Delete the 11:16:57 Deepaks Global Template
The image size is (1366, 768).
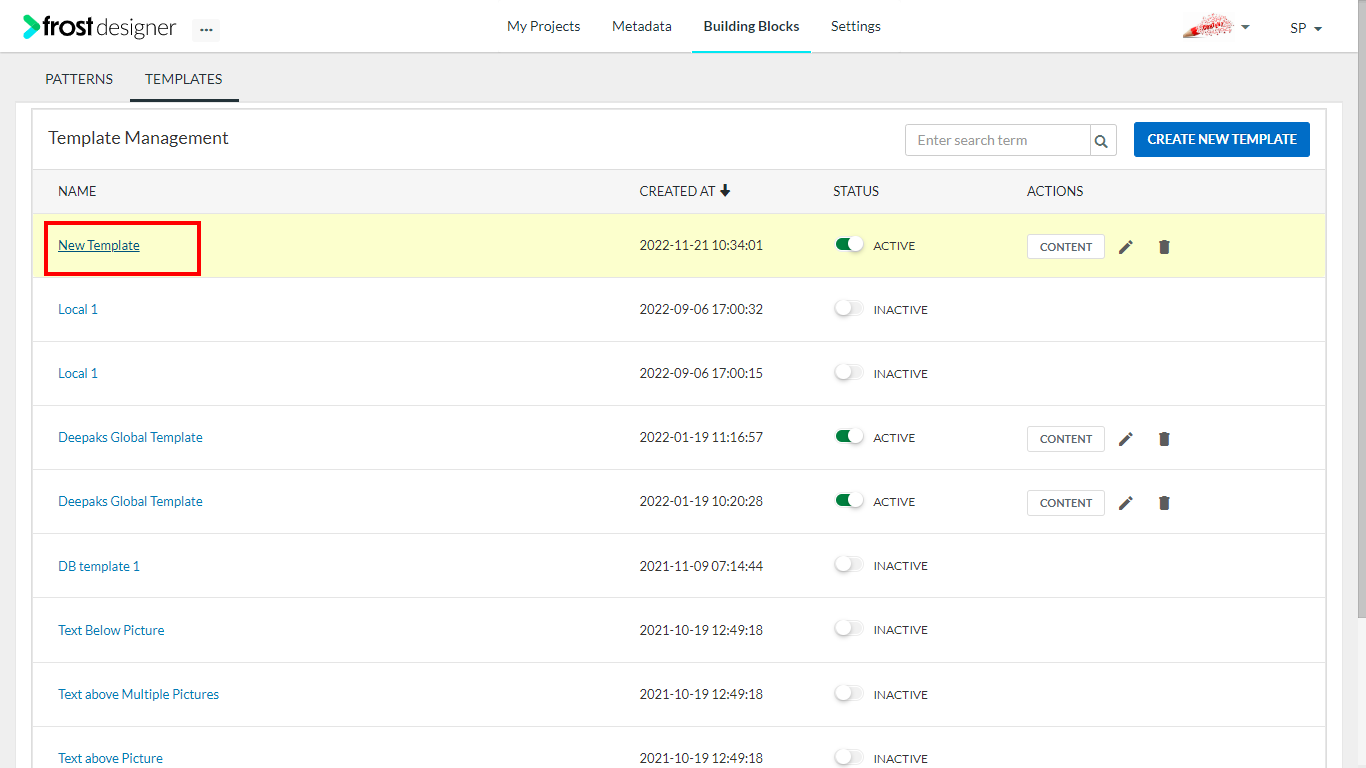(1164, 439)
